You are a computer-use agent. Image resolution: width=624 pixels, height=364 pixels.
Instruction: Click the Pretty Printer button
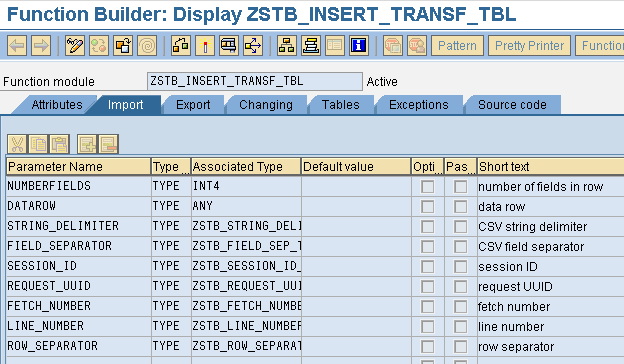pyautogui.click(x=529, y=45)
